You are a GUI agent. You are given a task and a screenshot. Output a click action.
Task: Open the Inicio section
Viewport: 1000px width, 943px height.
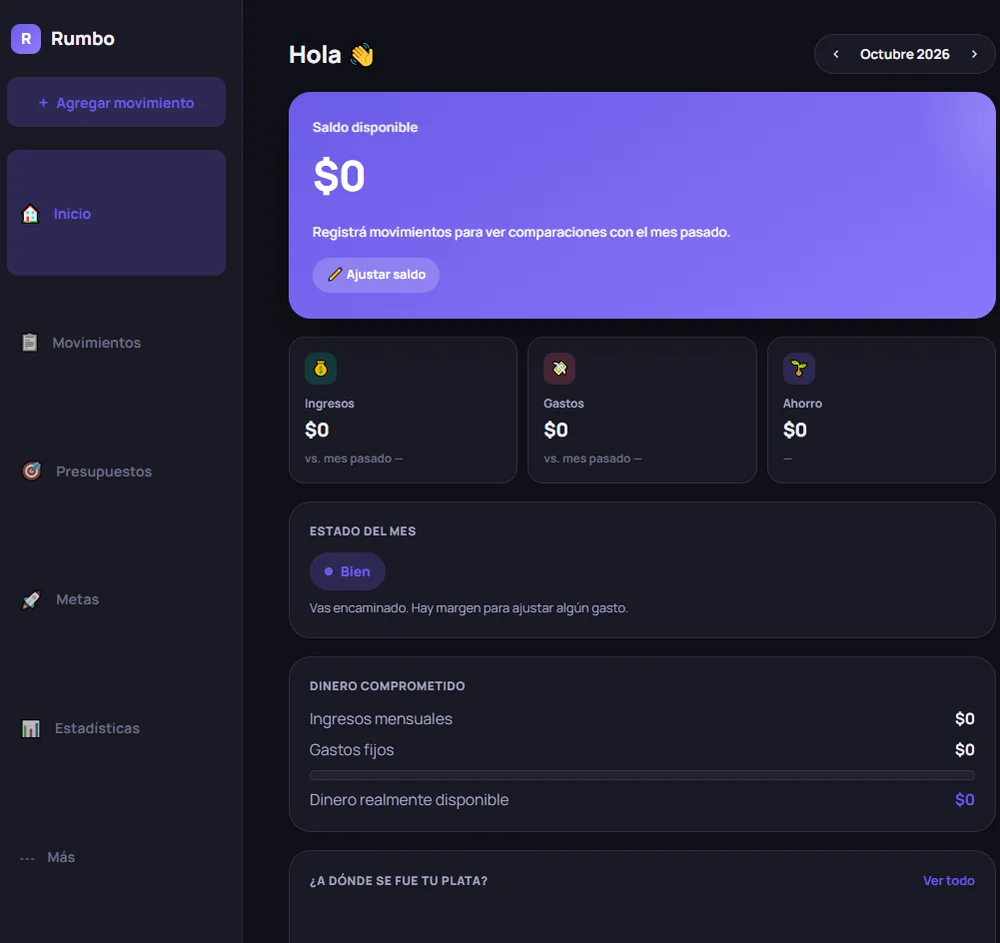[x=116, y=213]
